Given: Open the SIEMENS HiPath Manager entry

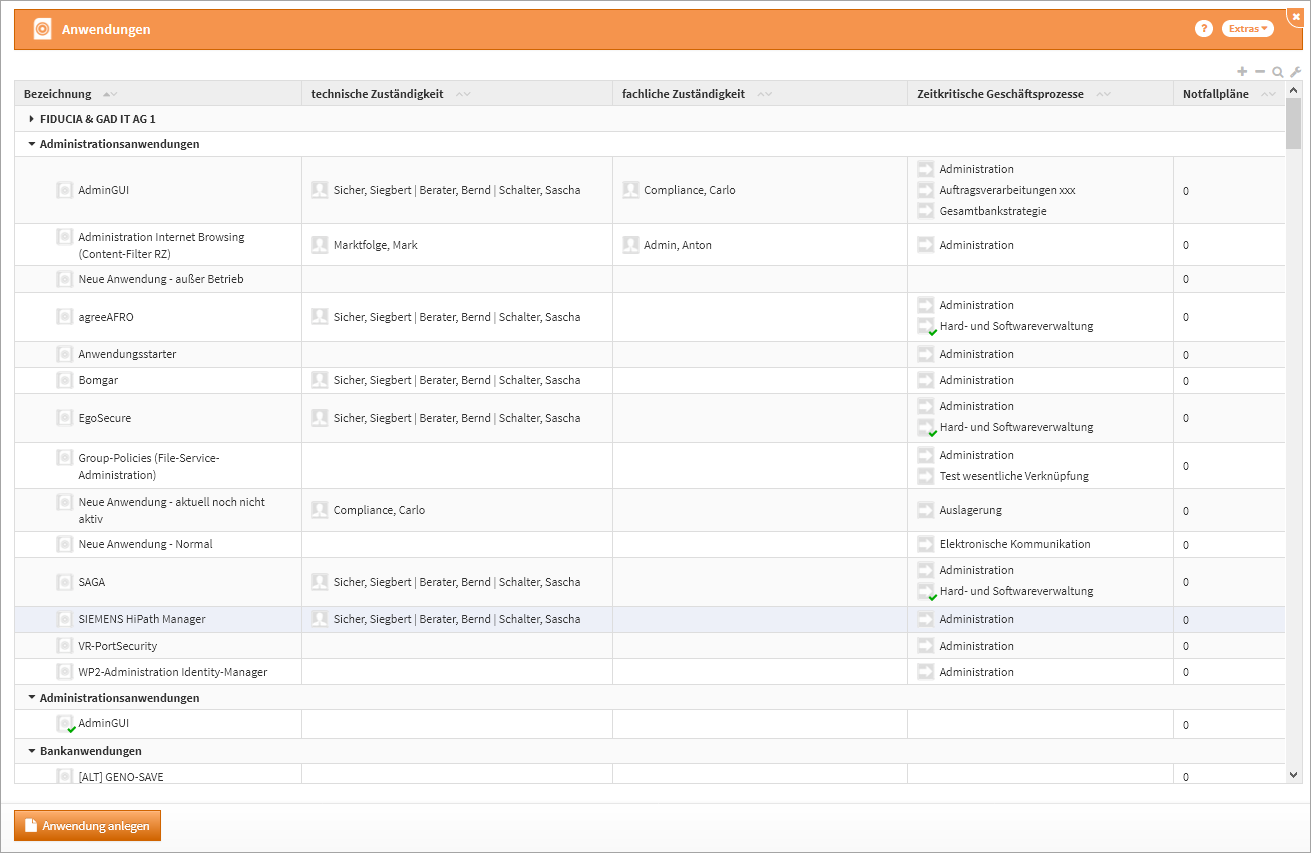Looking at the screenshot, I should tap(142, 619).
